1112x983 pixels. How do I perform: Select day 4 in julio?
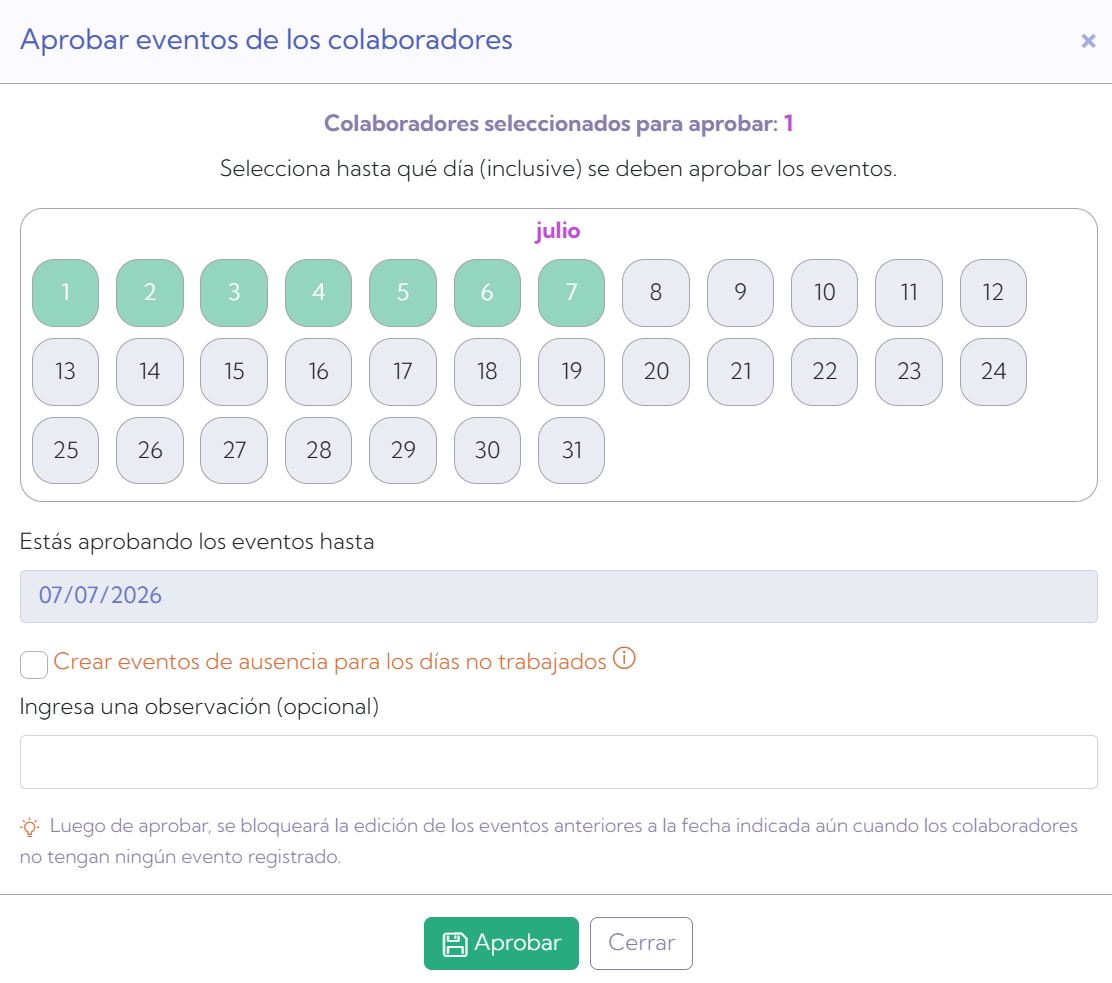pos(318,293)
